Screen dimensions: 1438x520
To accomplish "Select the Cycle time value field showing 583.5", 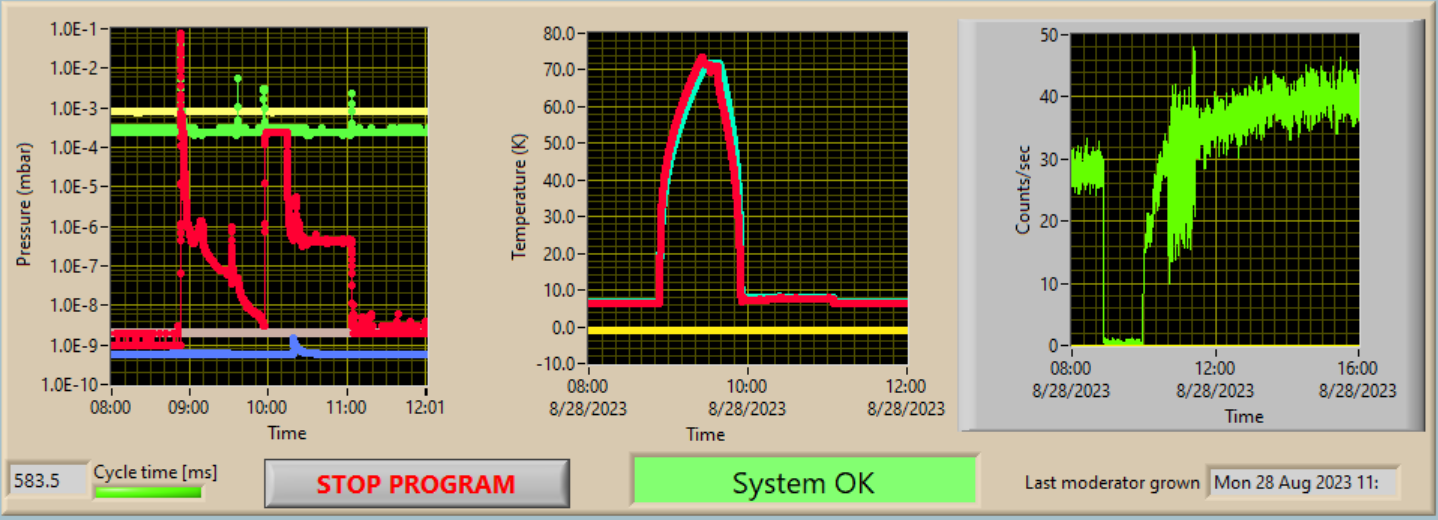I will 47,481.
